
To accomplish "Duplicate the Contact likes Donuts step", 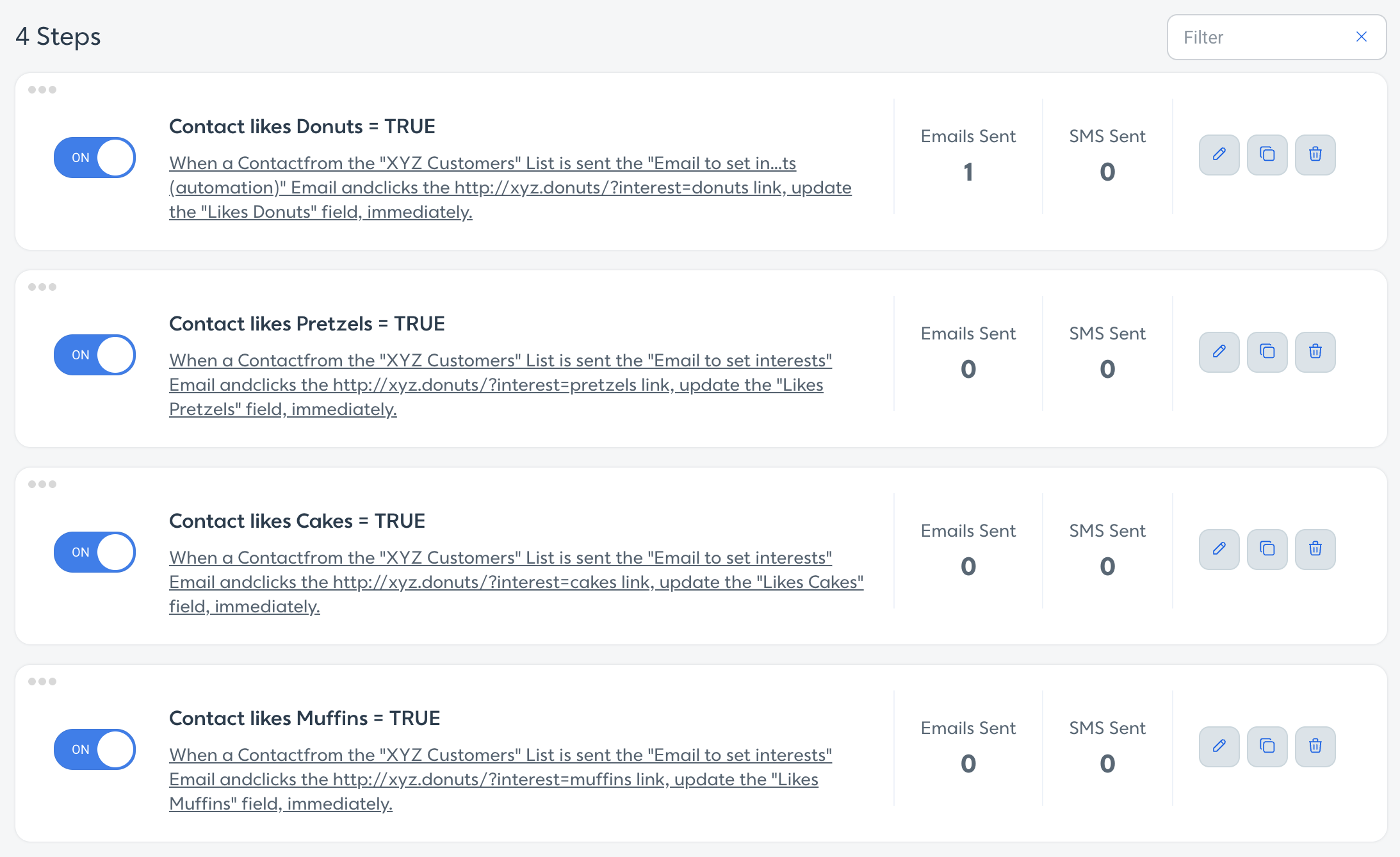I will [1267, 154].
